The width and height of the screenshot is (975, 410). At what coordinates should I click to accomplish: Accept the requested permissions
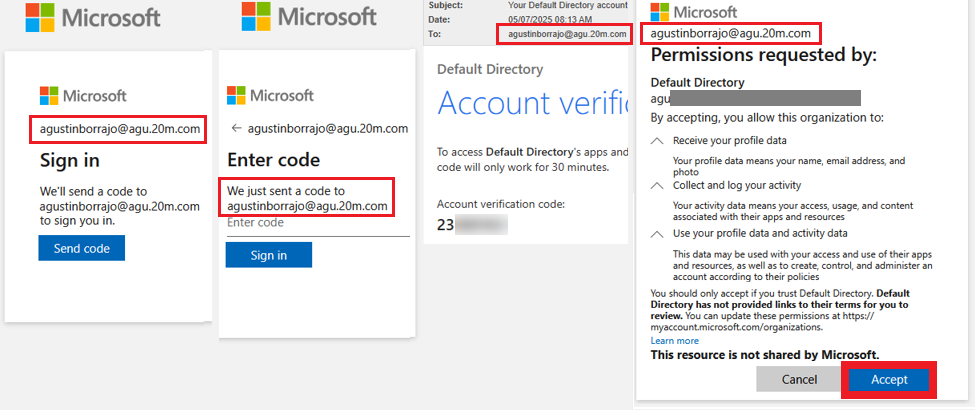889,380
